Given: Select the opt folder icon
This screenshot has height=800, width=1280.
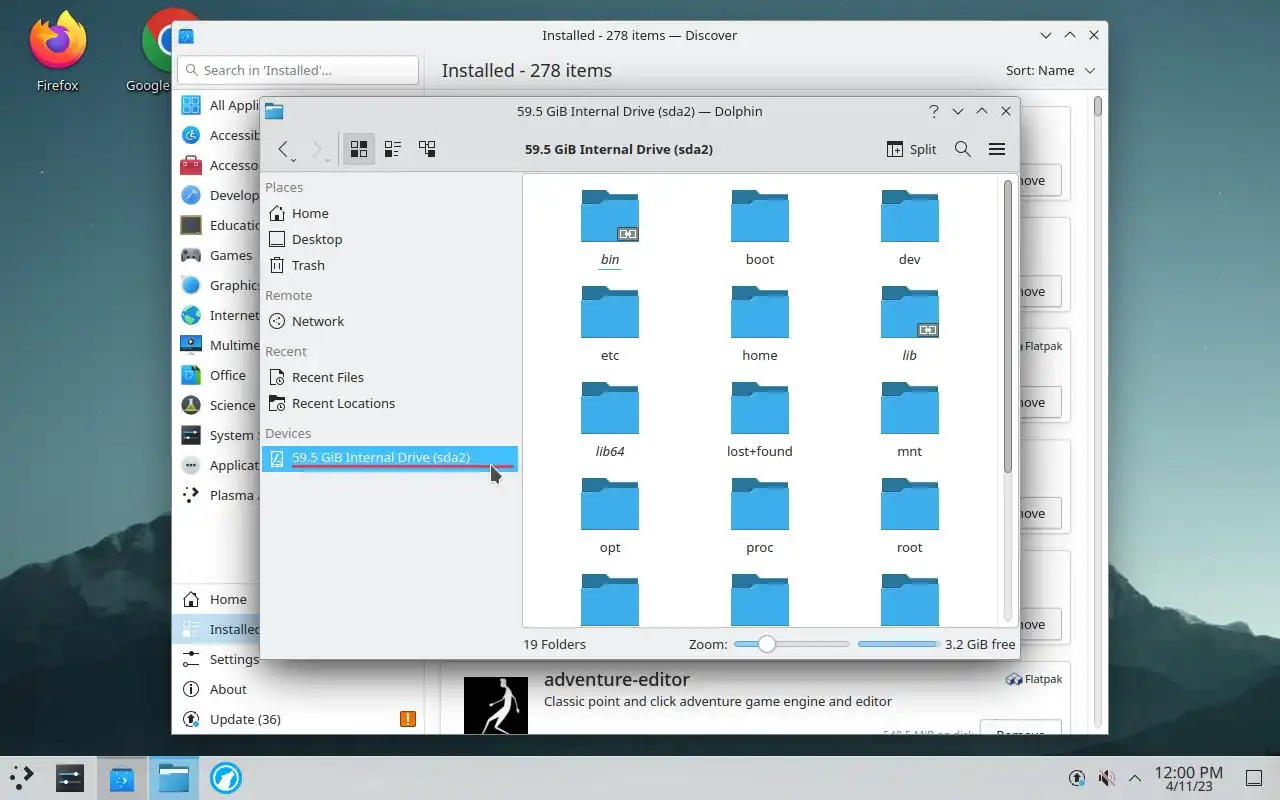Looking at the screenshot, I should pos(610,504).
